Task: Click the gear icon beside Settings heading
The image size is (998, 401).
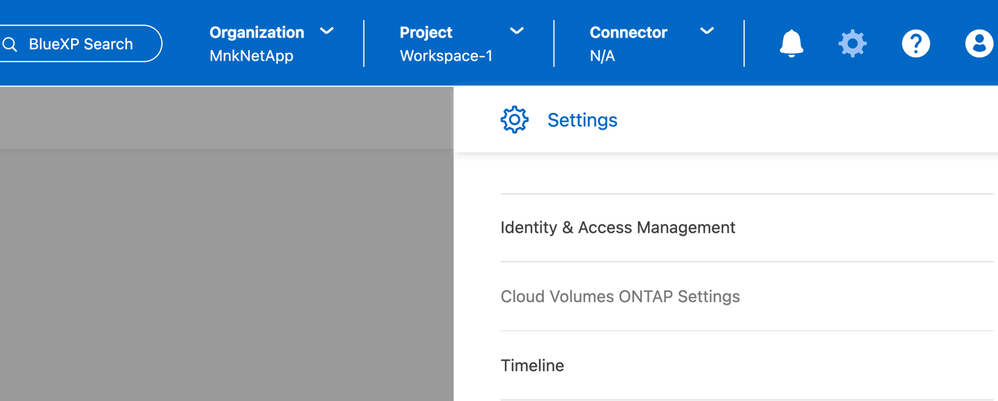Action: click(514, 120)
